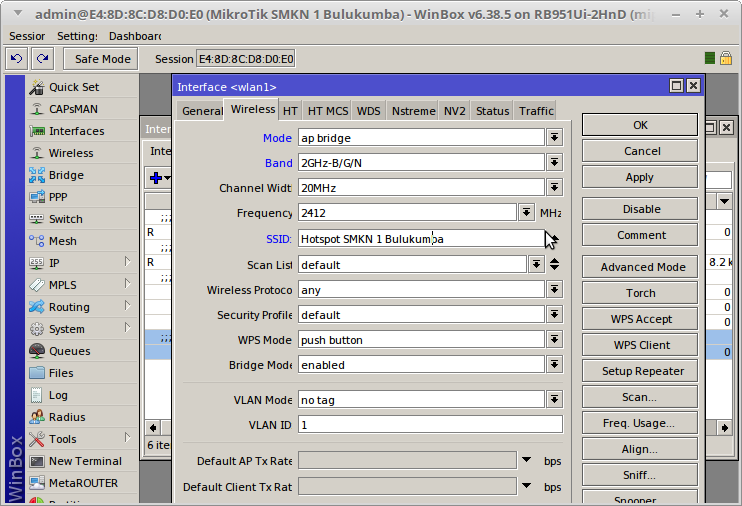Viewport: 742px width, 506px height.
Task: Switch to the HT tab
Action: pyautogui.click(x=290, y=111)
